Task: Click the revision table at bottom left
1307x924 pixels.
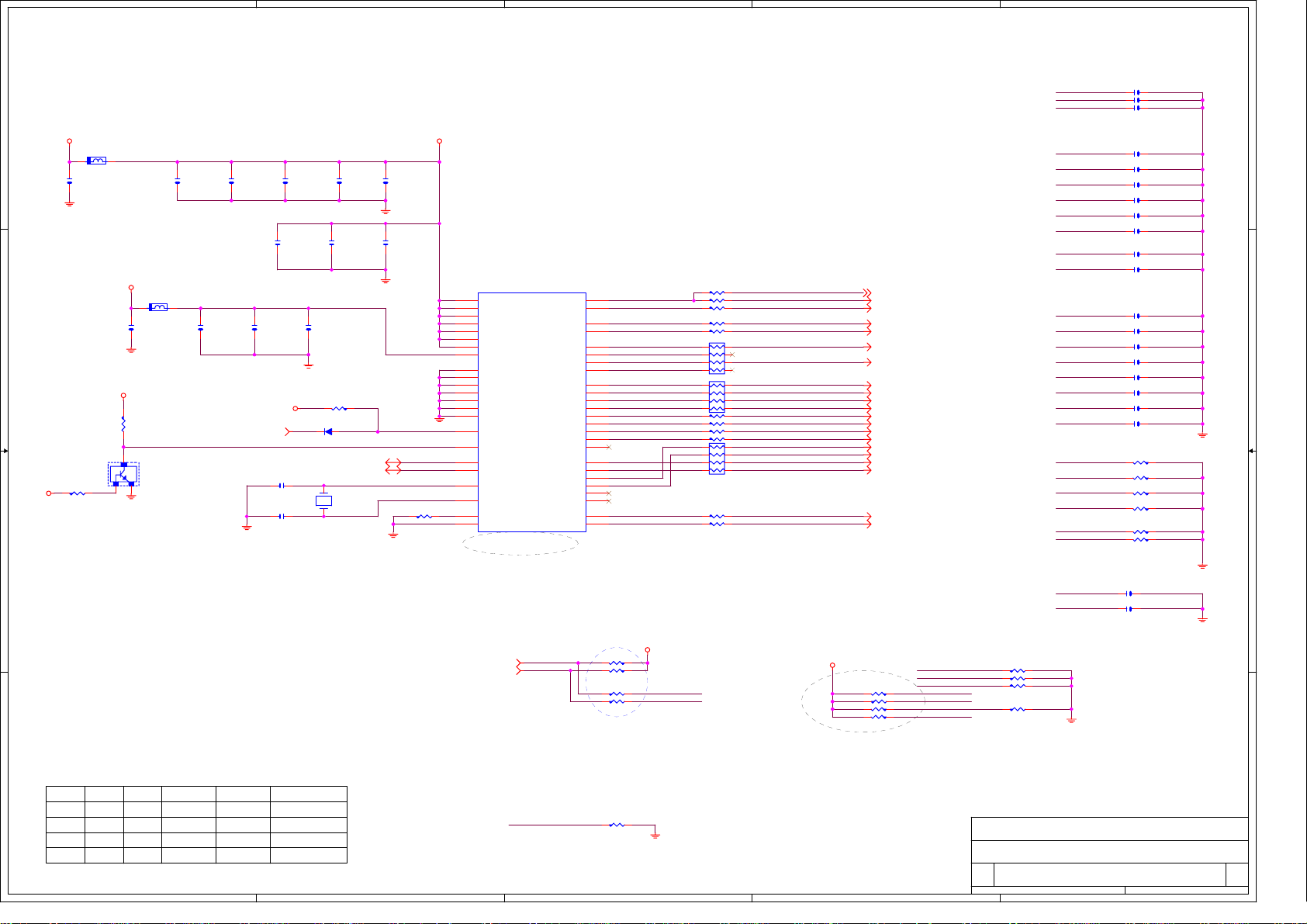Action: tap(196, 824)
